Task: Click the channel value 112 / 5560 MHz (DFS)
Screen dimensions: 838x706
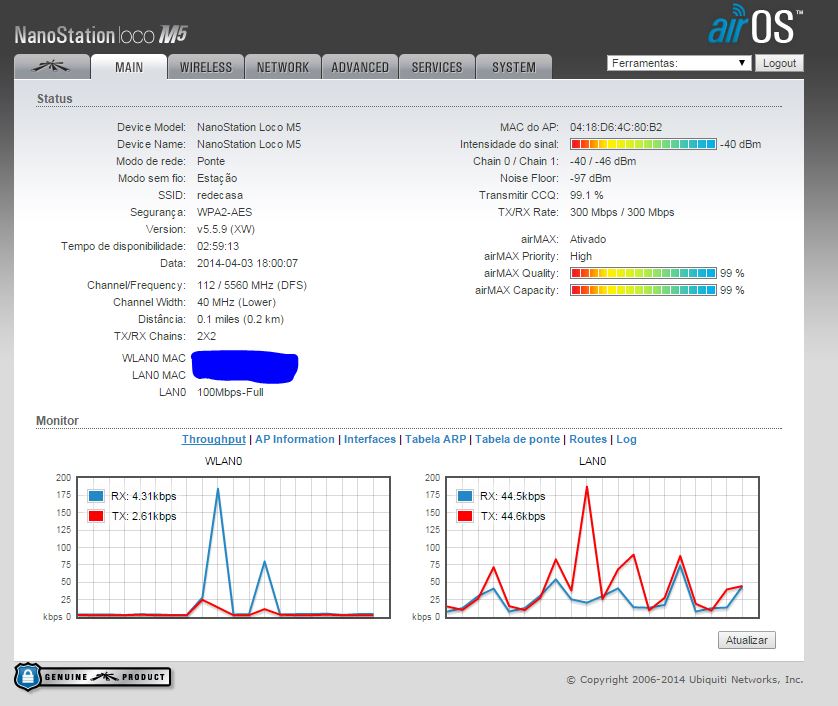Action: [252, 285]
